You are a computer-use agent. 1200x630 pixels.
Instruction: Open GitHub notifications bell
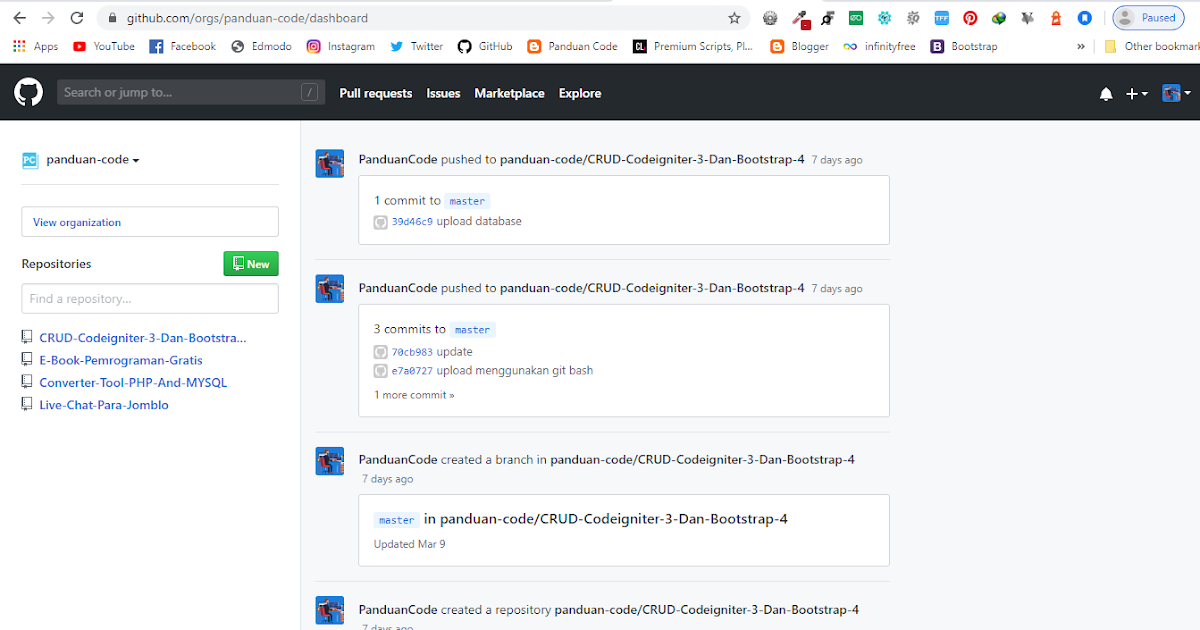point(1105,93)
